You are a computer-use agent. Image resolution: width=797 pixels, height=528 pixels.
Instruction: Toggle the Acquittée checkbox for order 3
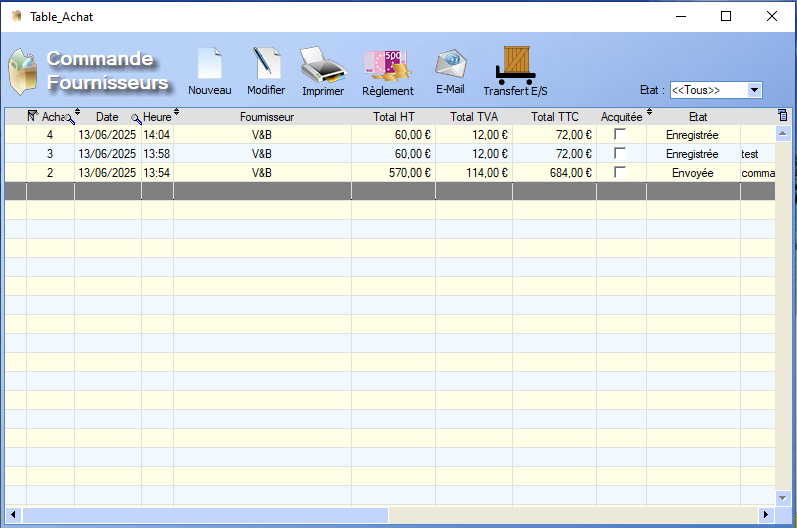click(x=620, y=153)
